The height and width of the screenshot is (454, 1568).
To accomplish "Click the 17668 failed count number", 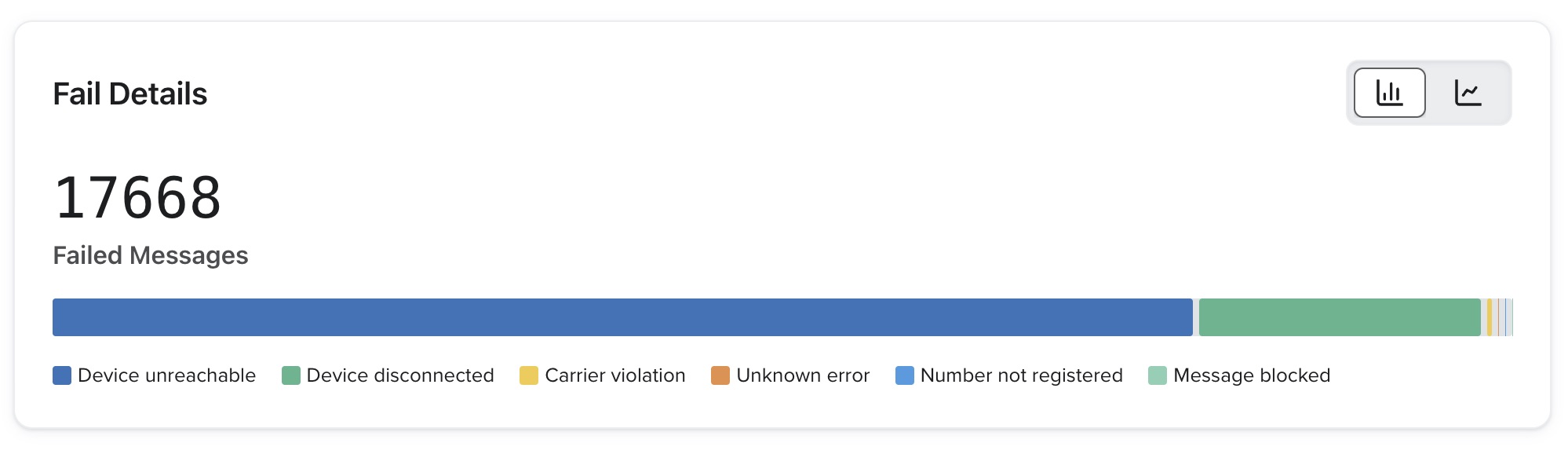I will (x=138, y=197).
